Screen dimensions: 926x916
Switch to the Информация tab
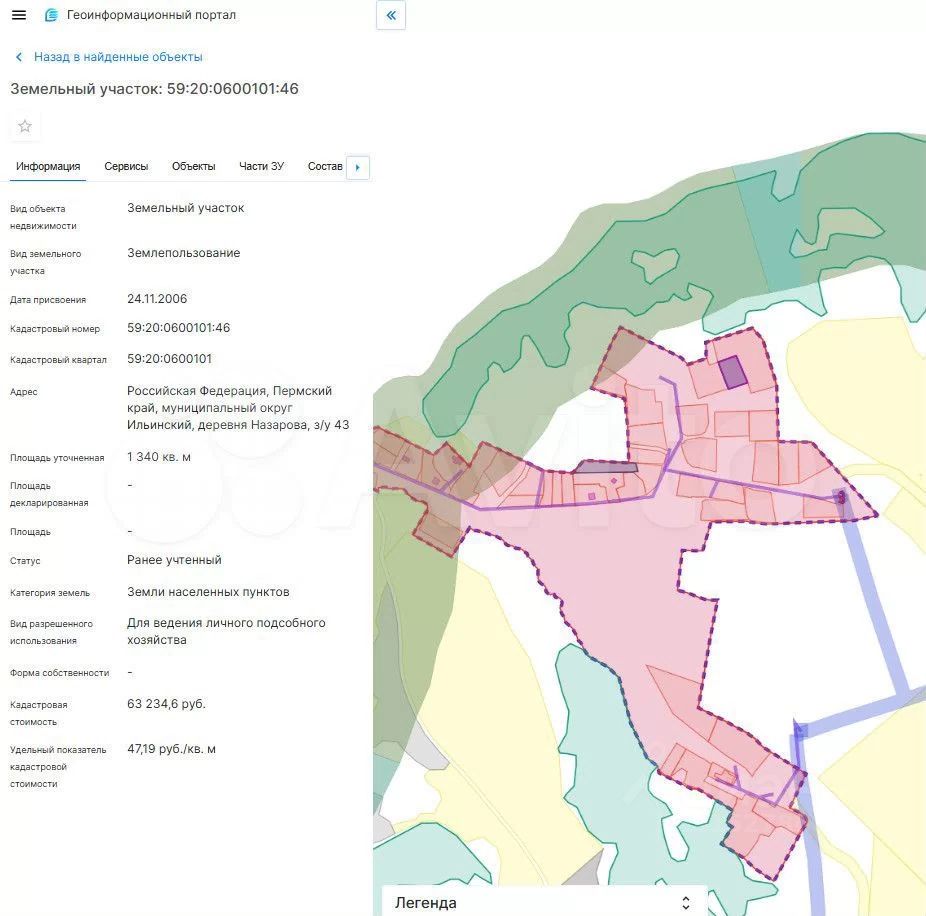(48, 166)
